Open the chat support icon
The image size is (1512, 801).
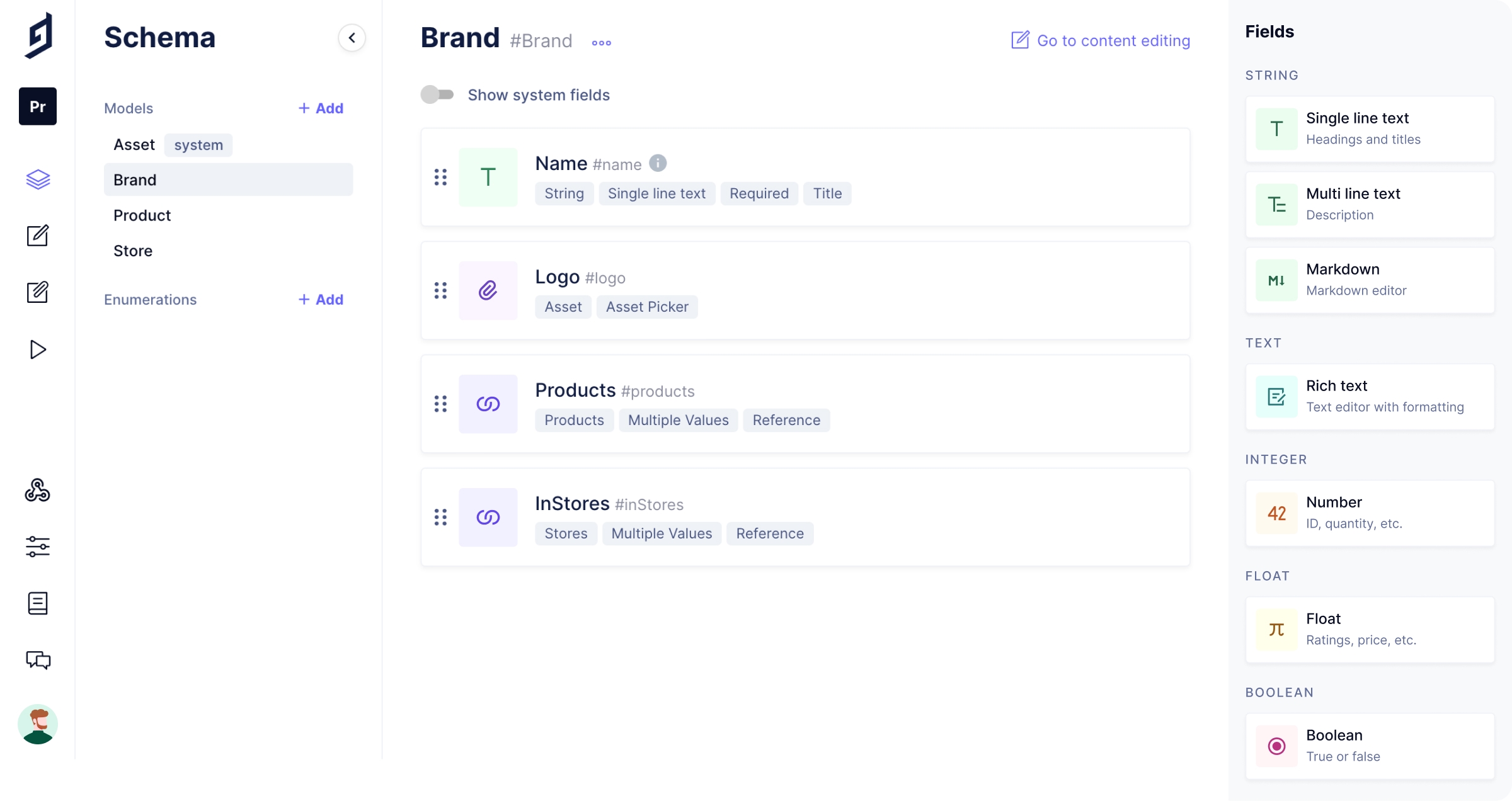point(38,660)
